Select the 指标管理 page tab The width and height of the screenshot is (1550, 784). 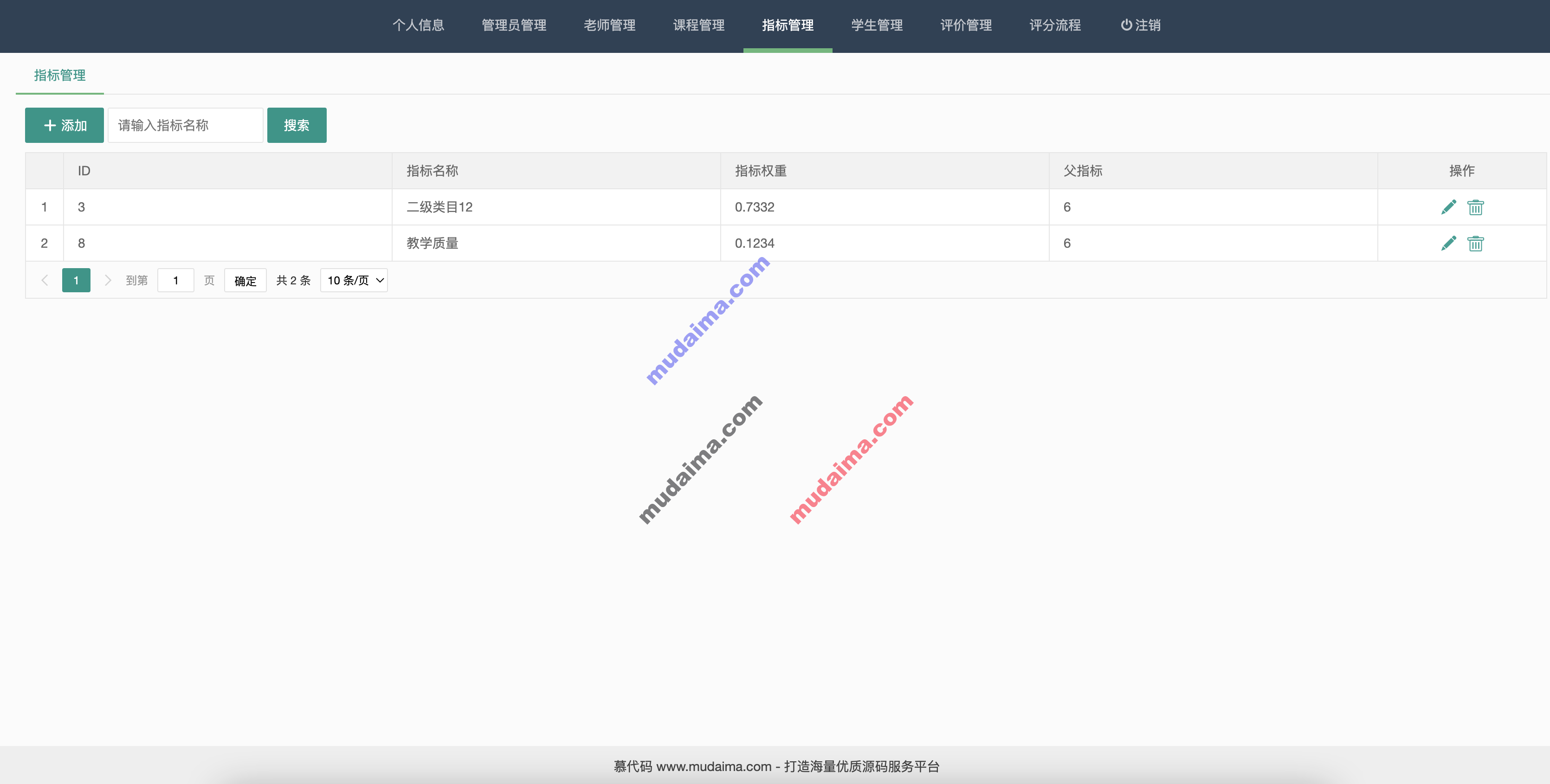click(59, 75)
